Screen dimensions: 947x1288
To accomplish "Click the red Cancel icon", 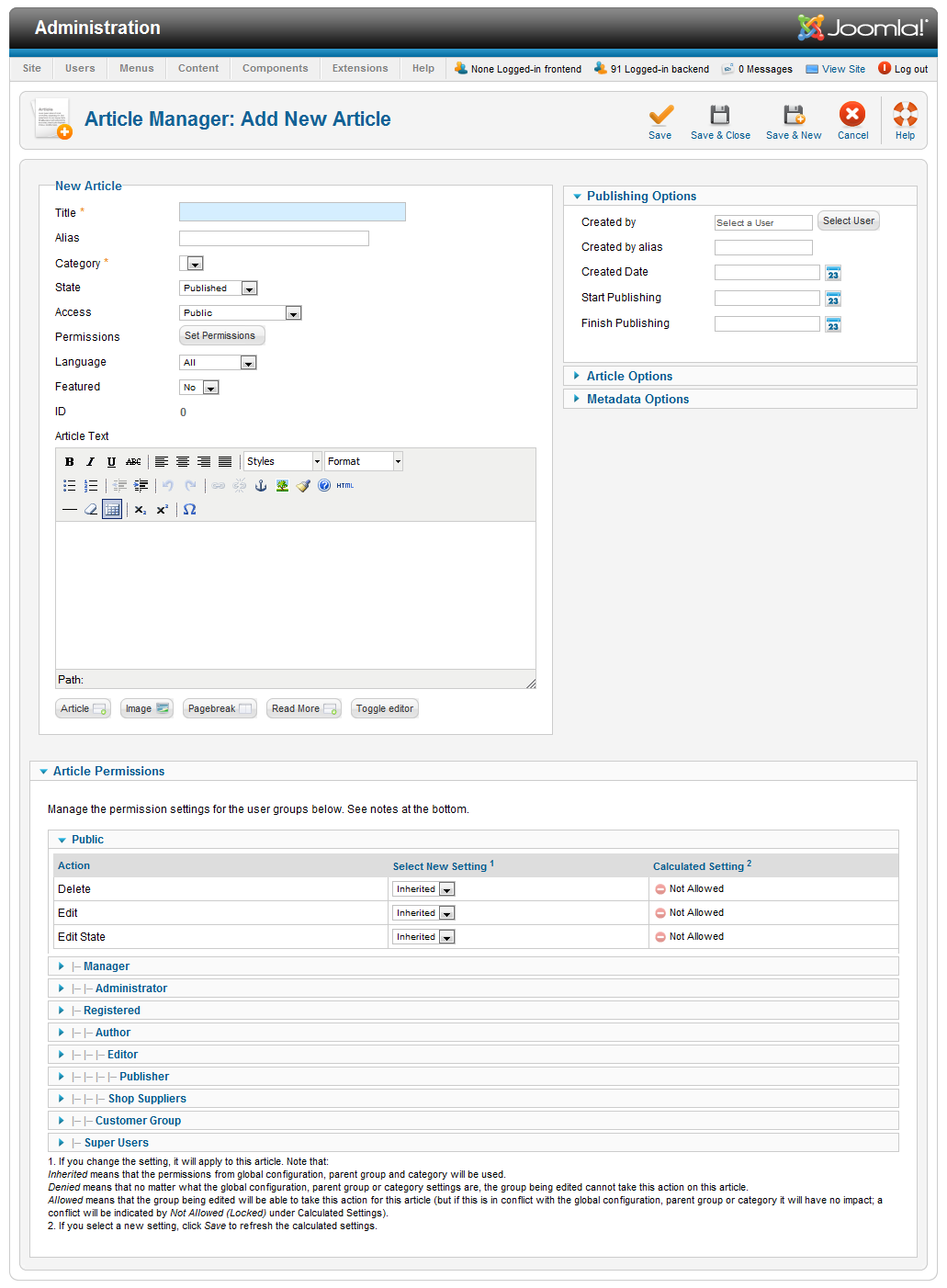I will point(852,114).
